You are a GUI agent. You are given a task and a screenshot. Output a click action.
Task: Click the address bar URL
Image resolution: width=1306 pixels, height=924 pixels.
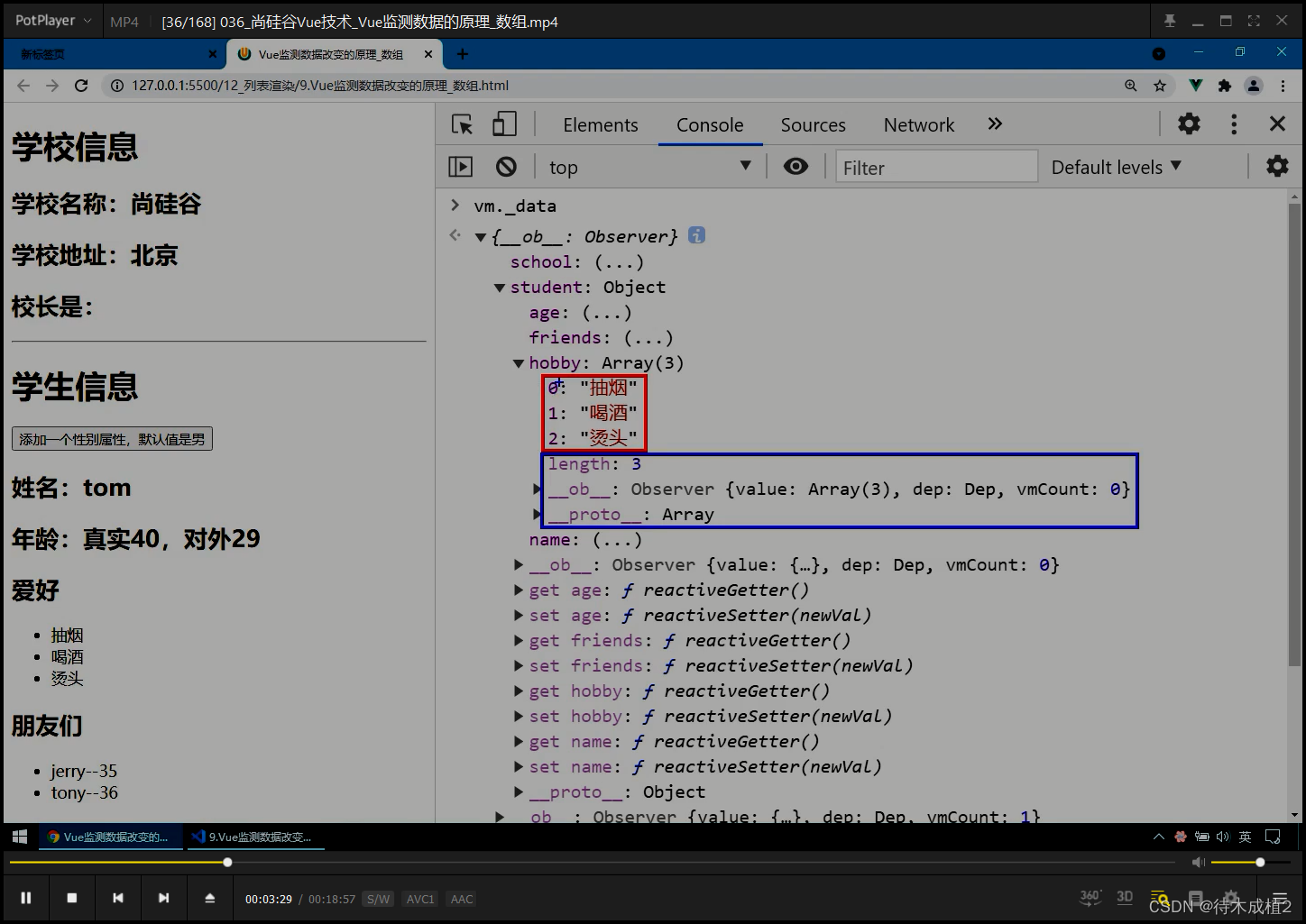320,86
